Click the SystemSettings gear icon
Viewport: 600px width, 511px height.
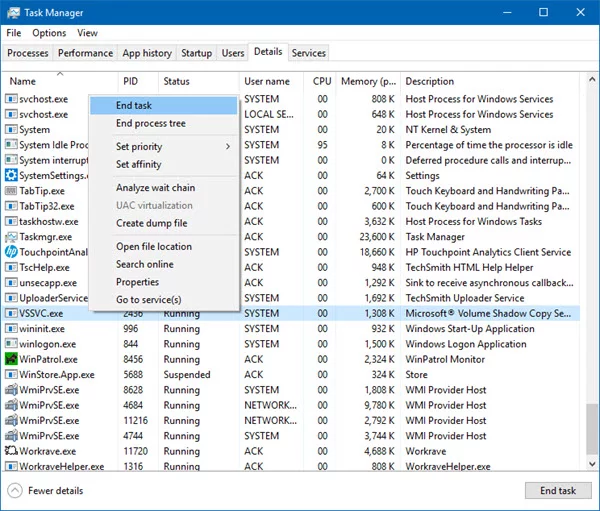coord(11,175)
